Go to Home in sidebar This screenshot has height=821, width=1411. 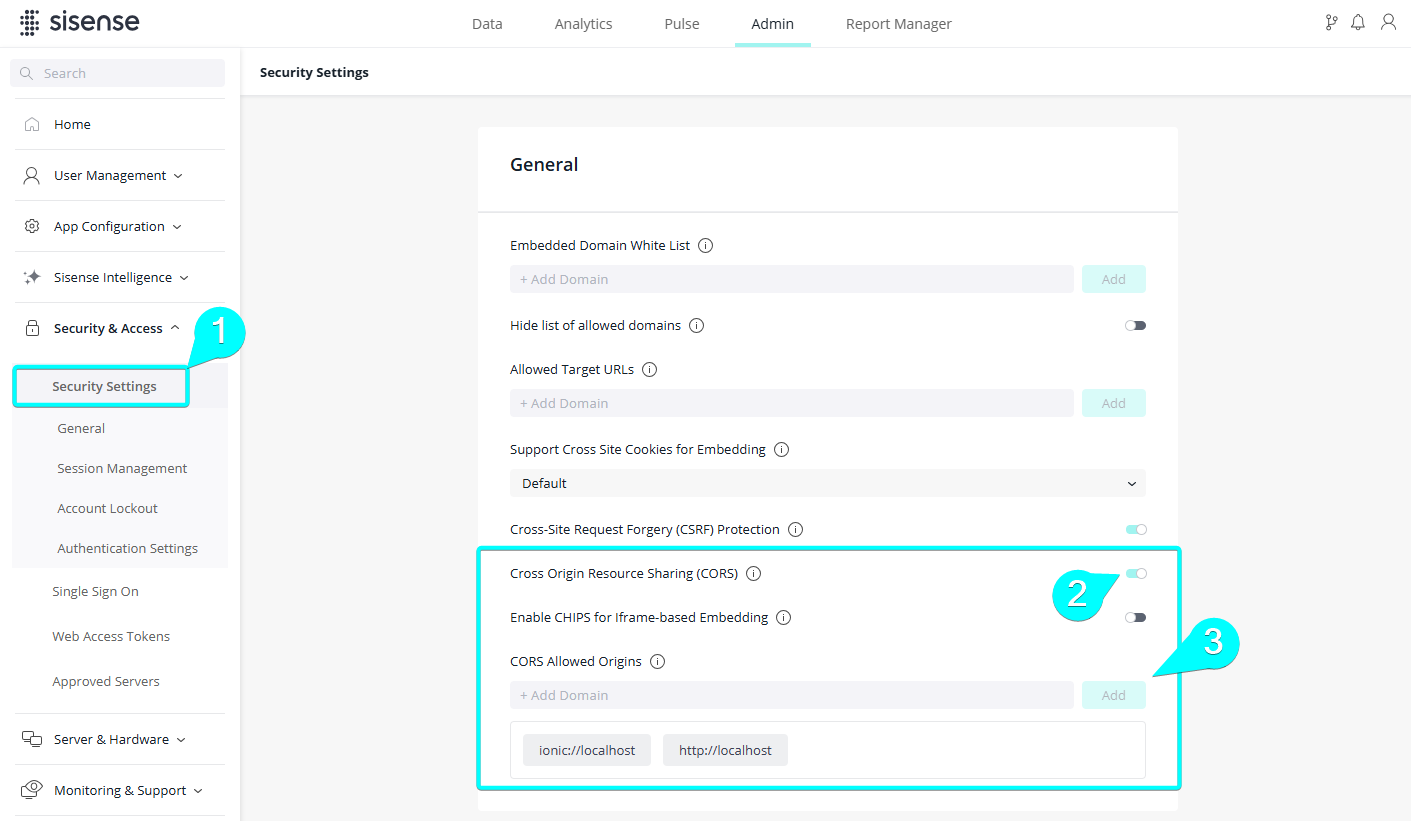(x=72, y=124)
